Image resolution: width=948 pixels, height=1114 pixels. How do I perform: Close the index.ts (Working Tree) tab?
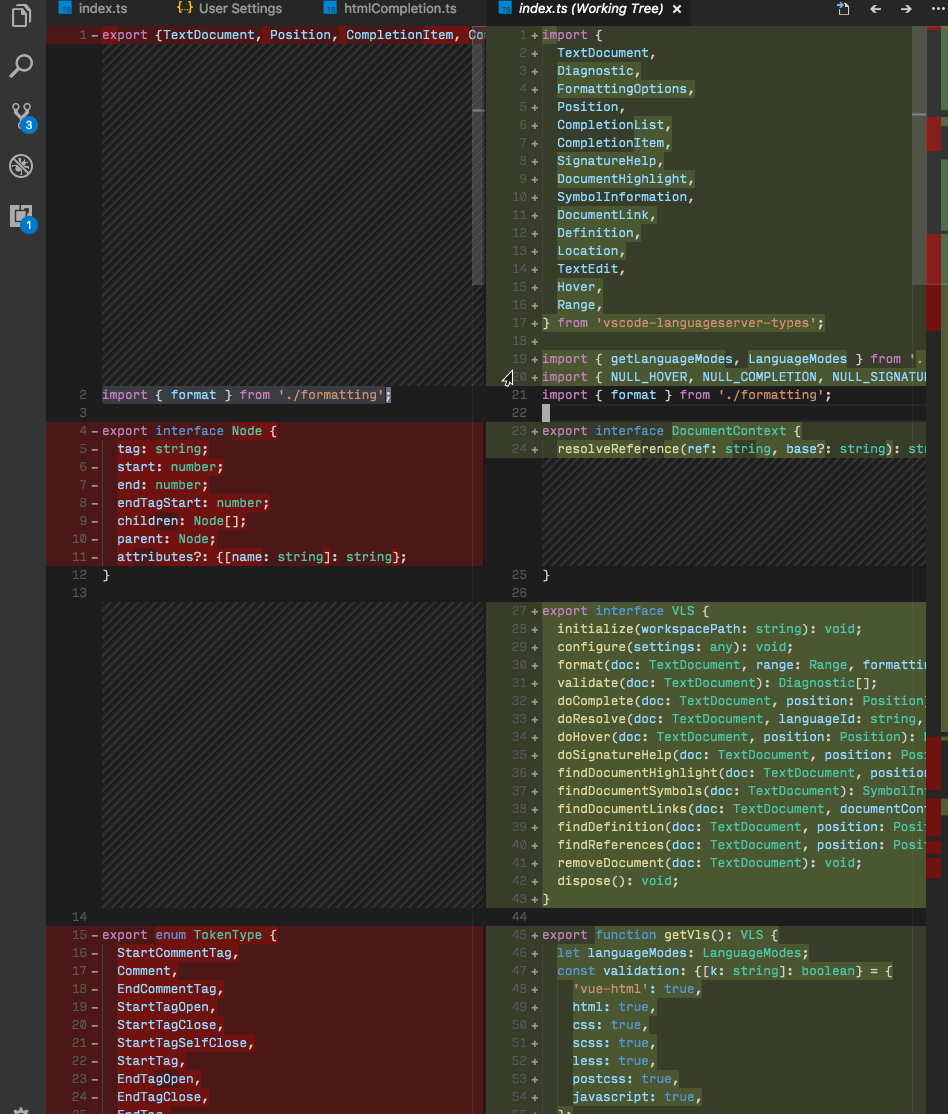(x=677, y=9)
